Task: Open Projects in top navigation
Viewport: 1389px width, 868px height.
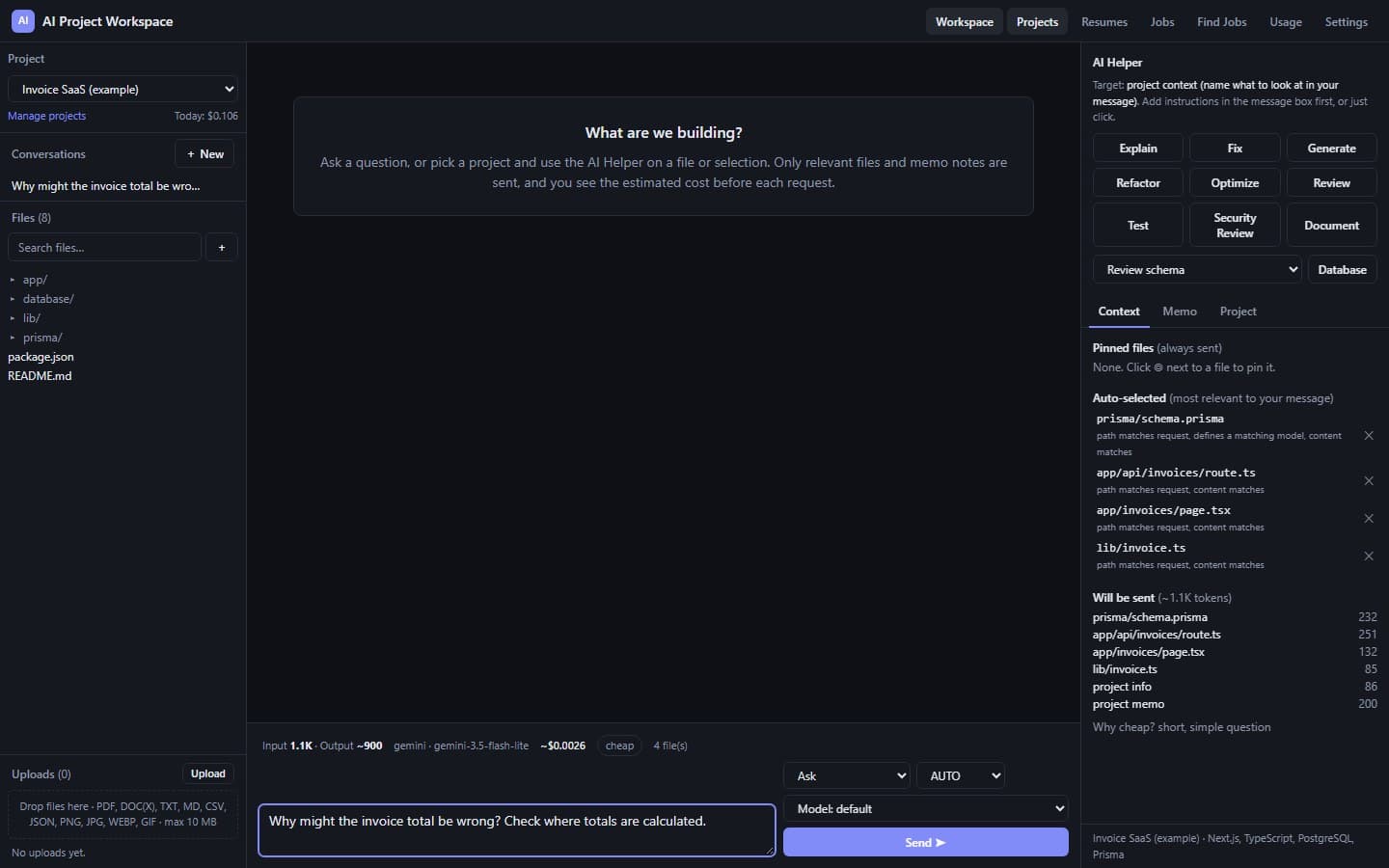Action: (x=1037, y=21)
